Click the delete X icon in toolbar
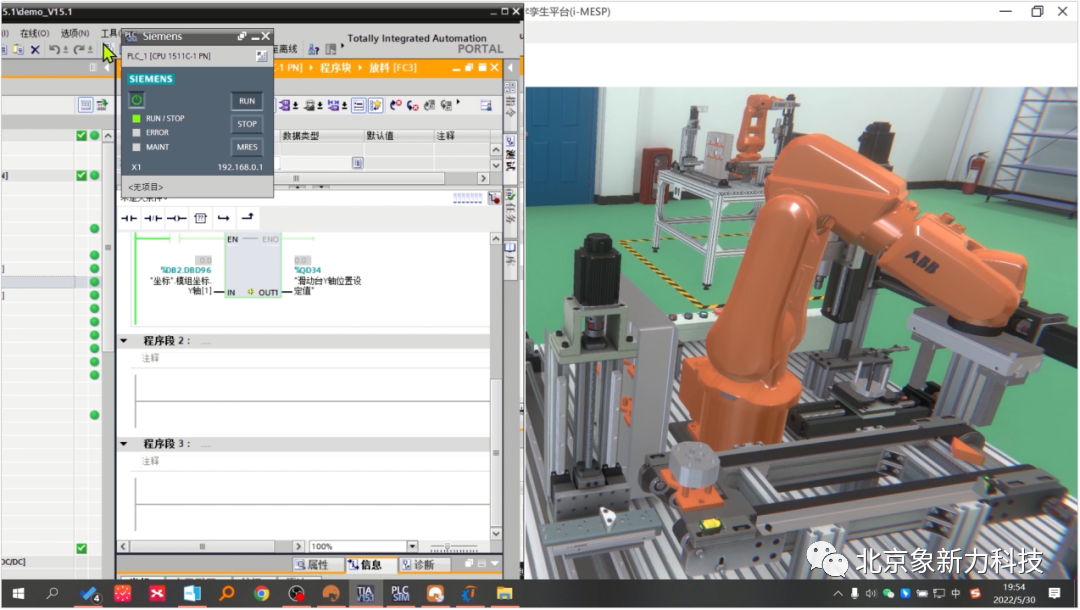The image size is (1080, 610). (x=35, y=49)
